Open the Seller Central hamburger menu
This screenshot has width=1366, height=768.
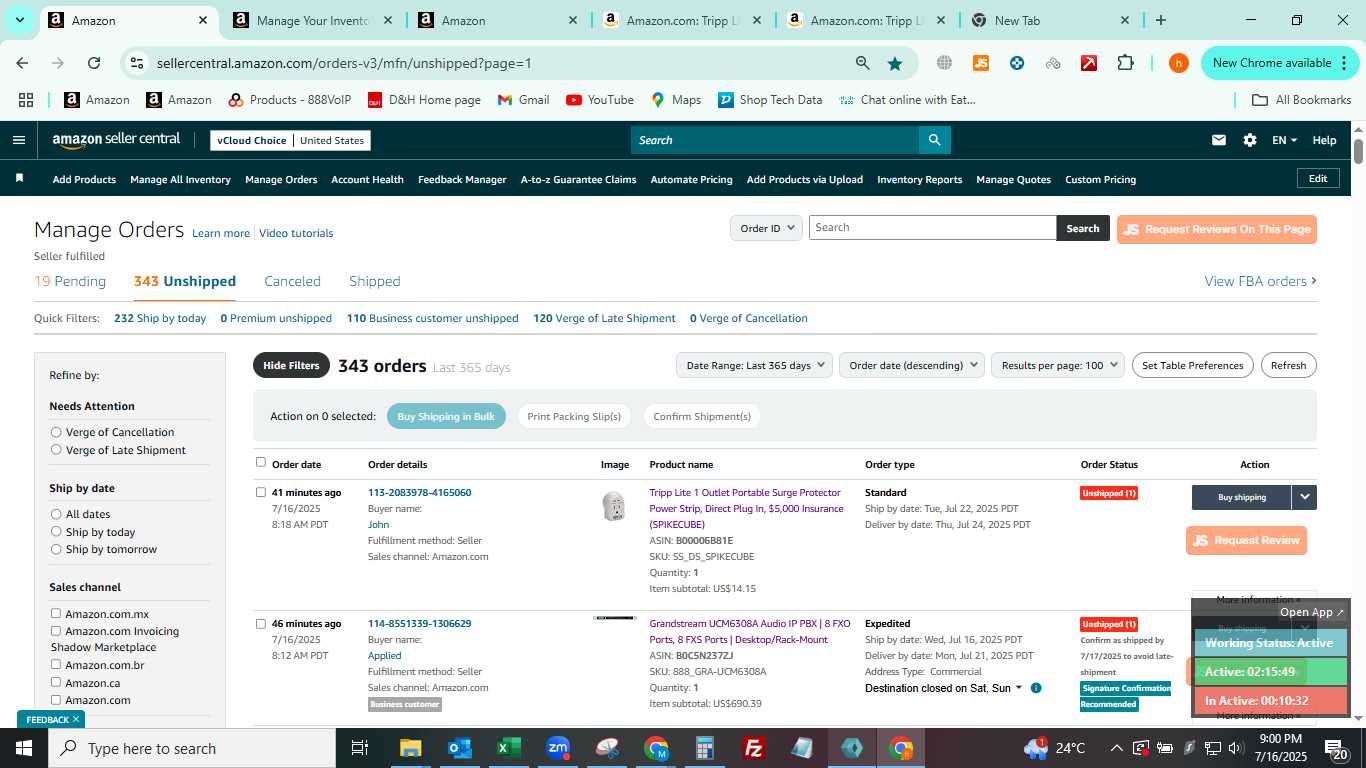(x=18, y=140)
